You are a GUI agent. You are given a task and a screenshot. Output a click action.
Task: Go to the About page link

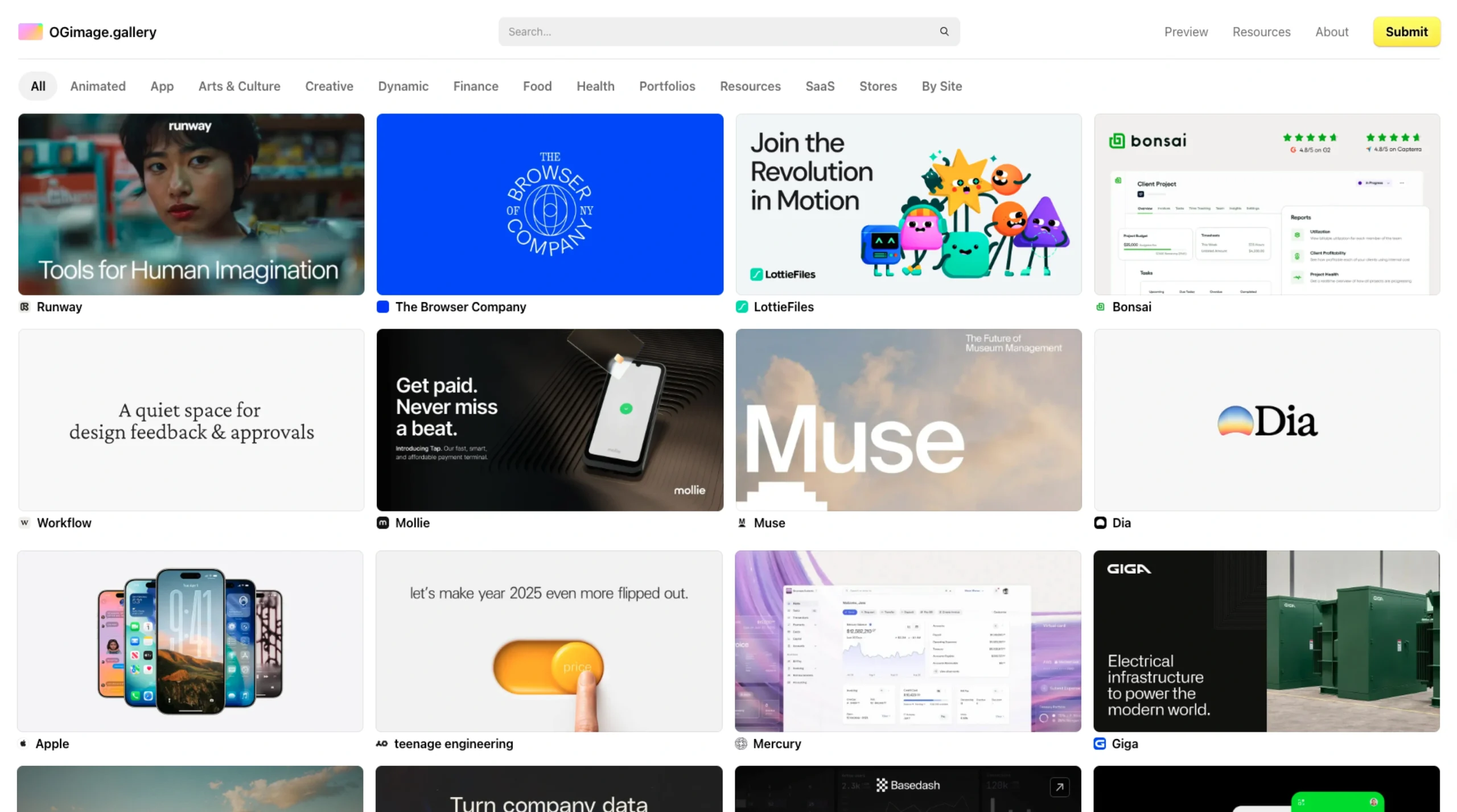1331,32
